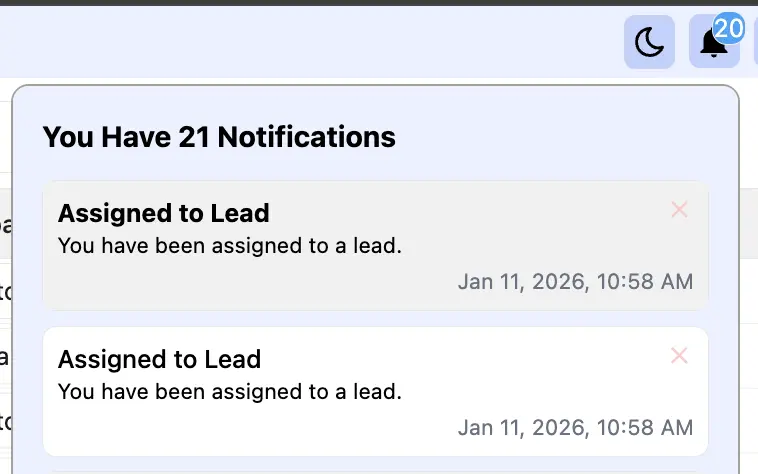The height and width of the screenshot is (474, 758).
Task: Click the empty header bar beside the moon icon
Action: click(300, 42)
